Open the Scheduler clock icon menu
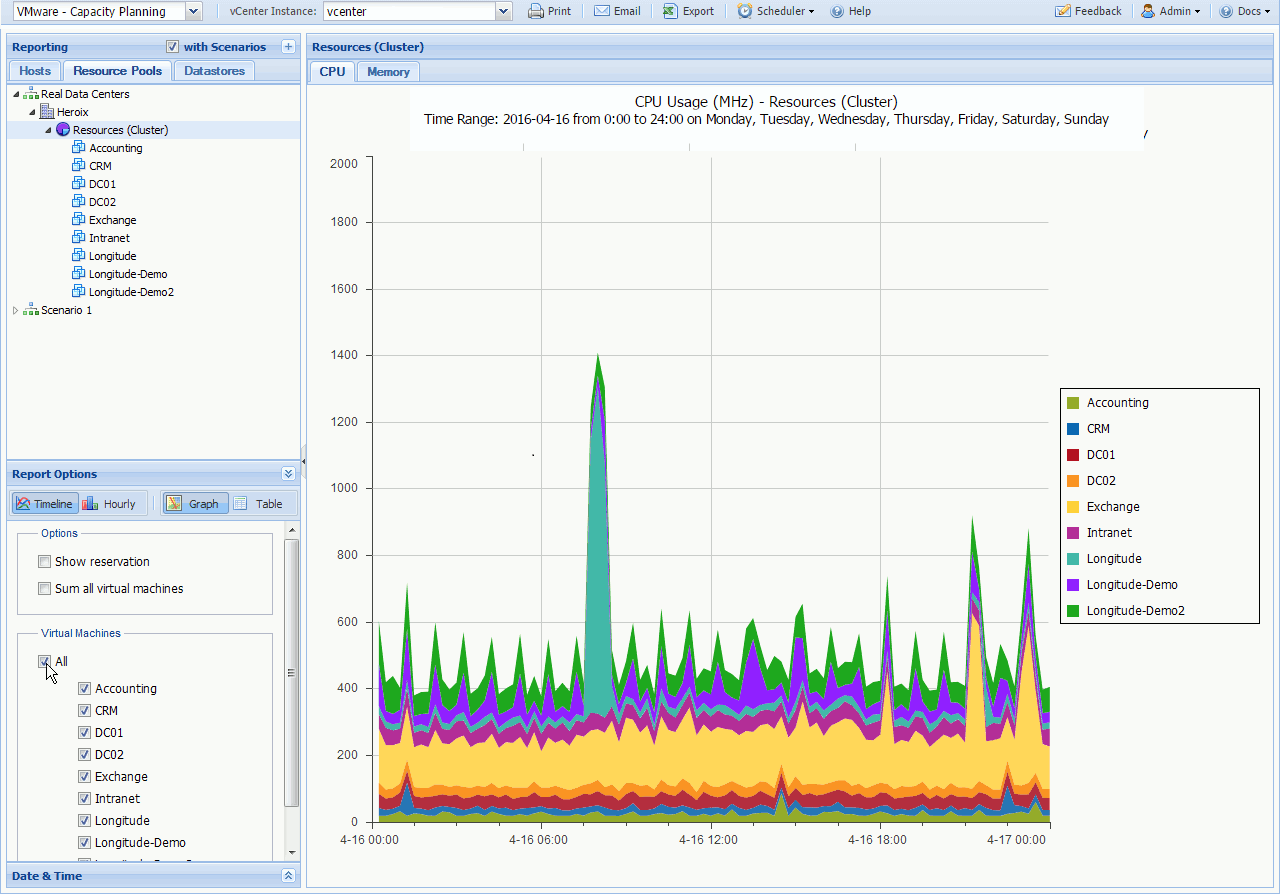 pos(745,11)
